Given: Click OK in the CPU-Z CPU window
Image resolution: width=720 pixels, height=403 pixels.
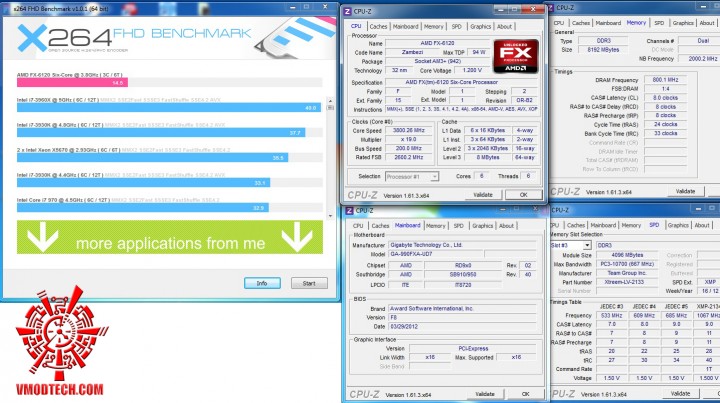Looking at the screenshot, I should tap(523, 195).
